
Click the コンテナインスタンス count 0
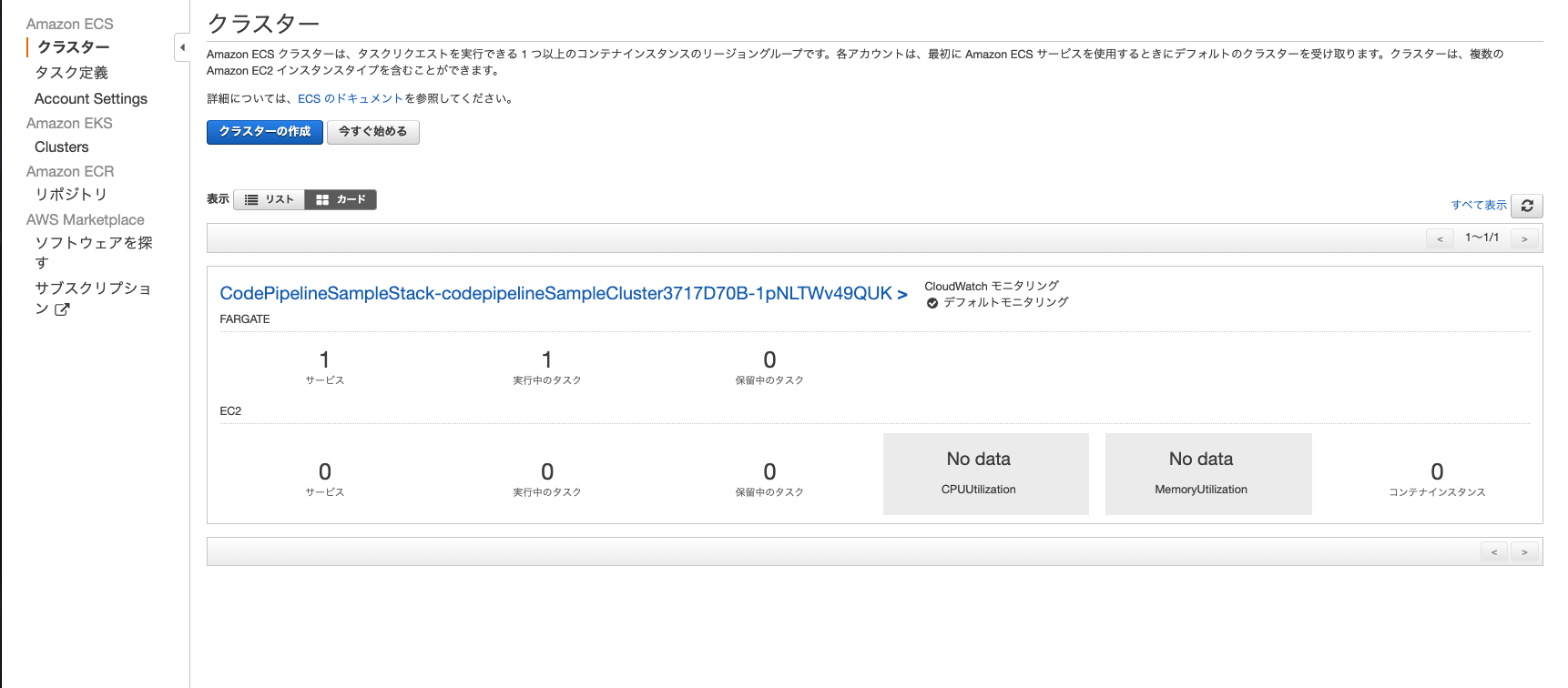(x=1437, y=471)
